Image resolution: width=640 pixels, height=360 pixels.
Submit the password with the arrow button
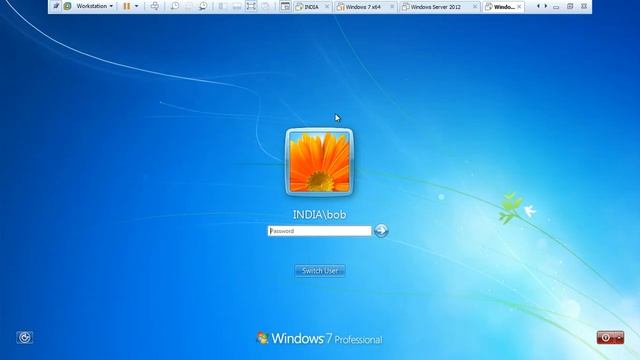tap(381, 231)
